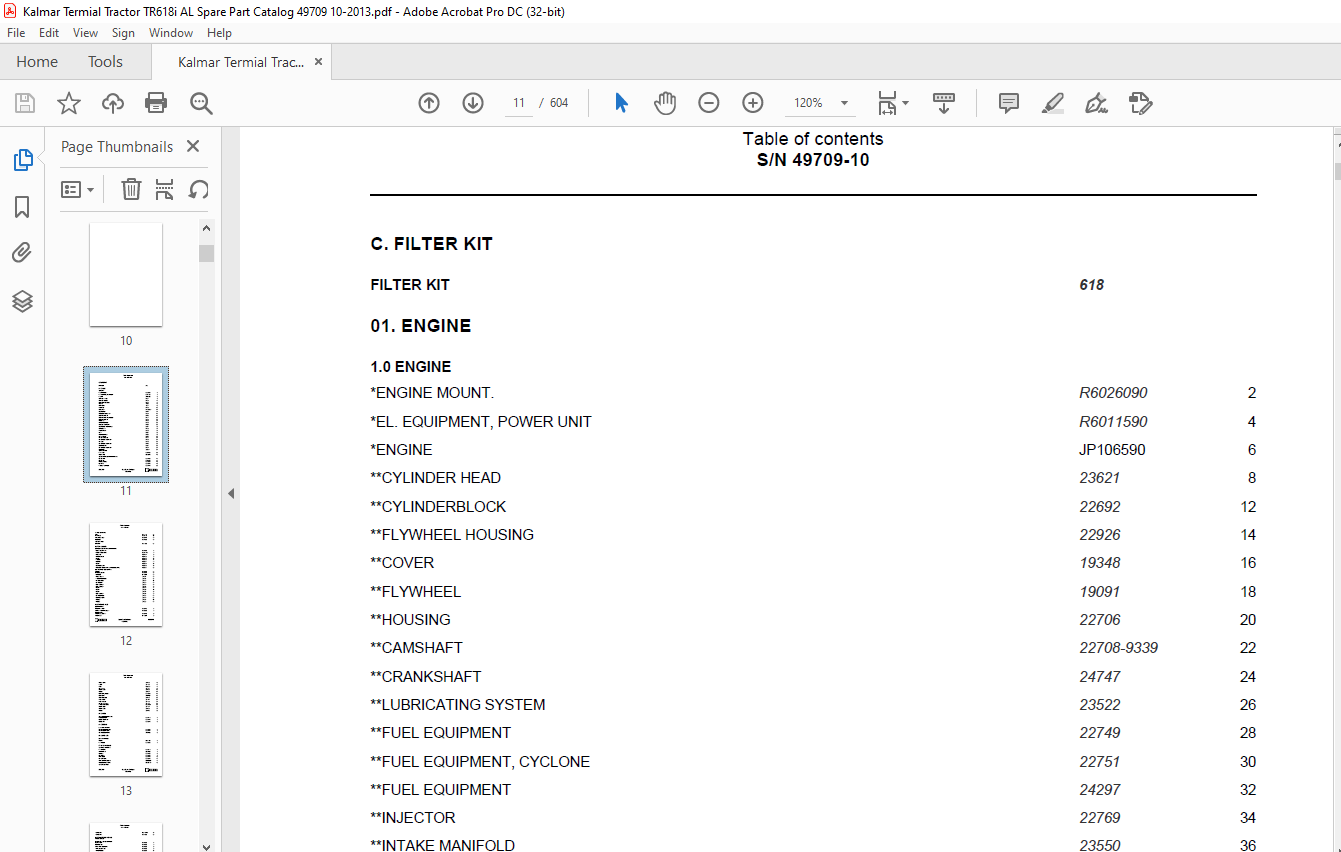Click the C. FILTER KIT heading
The height and width of the screenshot is (852, 1341).
pos(431,244)
